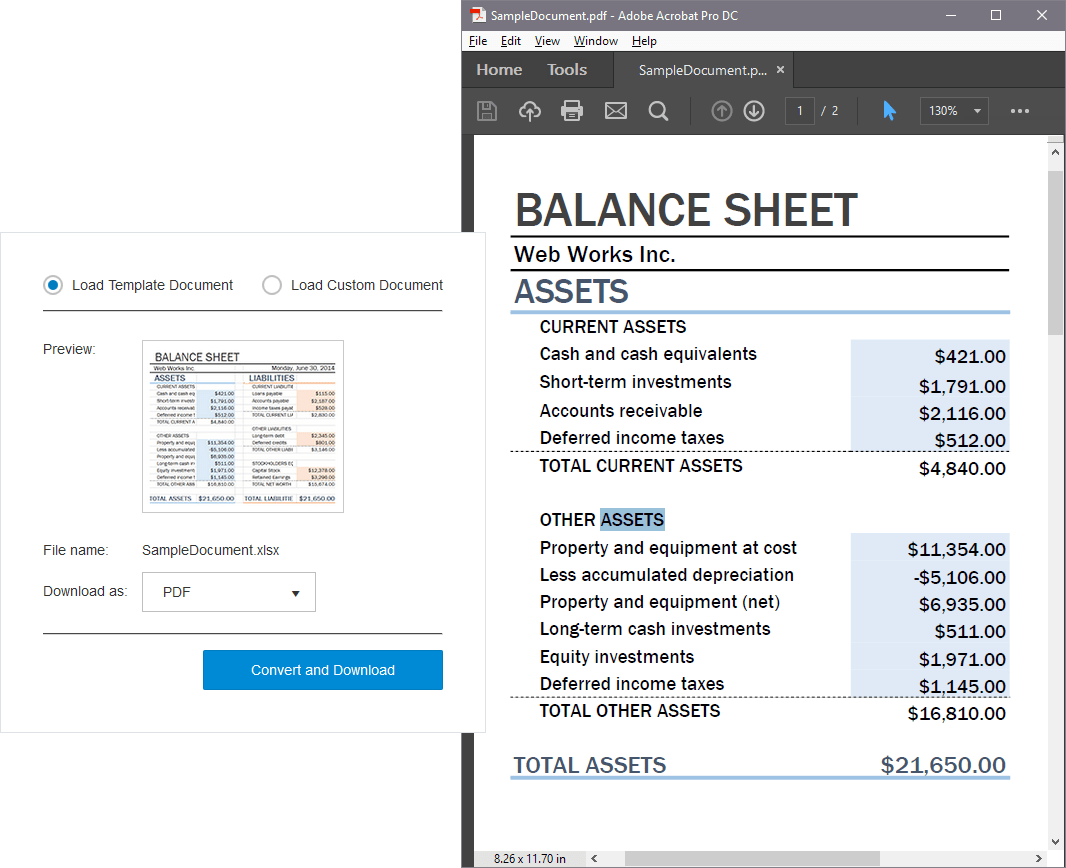
Task: Click the page number input field
Action: [x=800, y=111]
